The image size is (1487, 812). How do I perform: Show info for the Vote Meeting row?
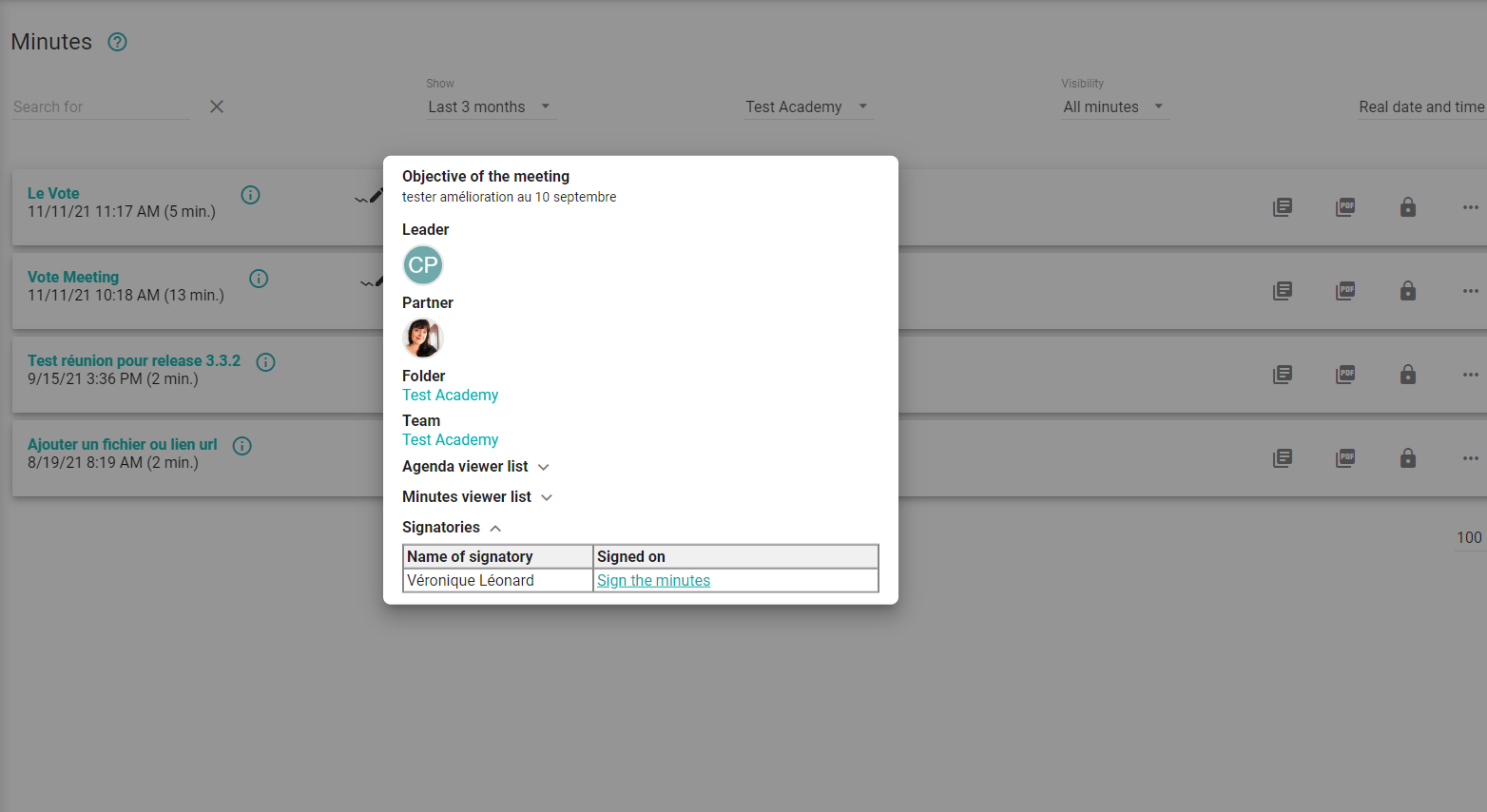pyautogui.click(x=259, y=279)
